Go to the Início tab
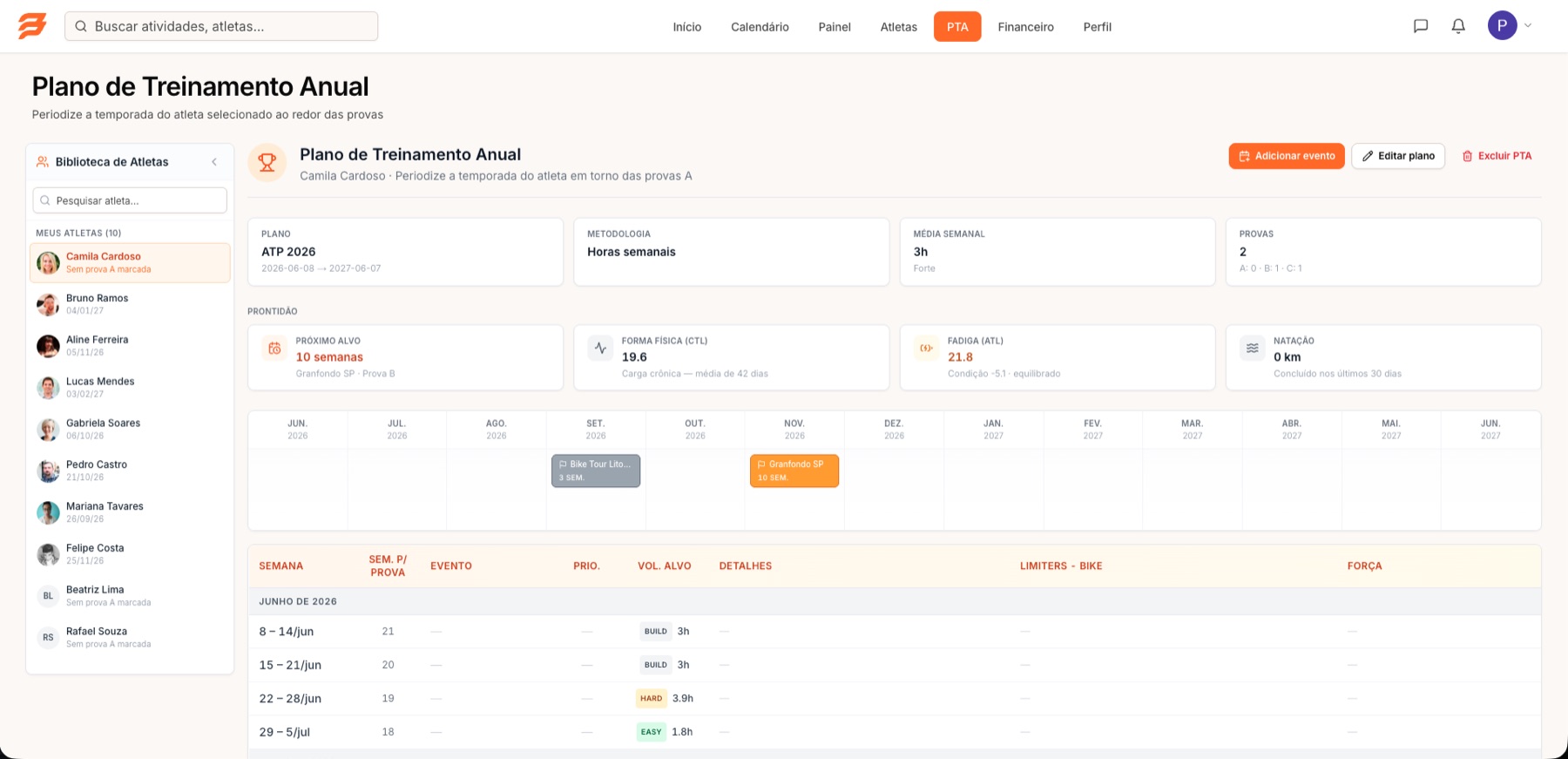 point(686,27)
